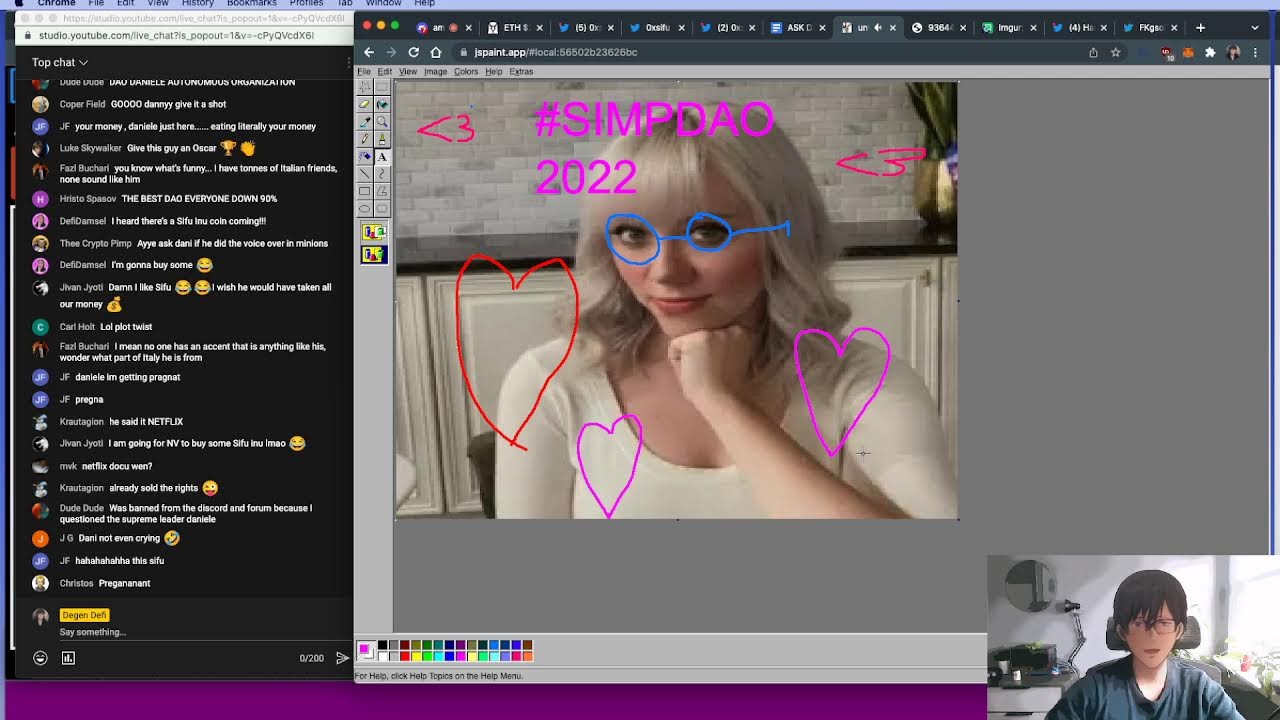
Task: Expand the tab search chevron
Action: click(1255, 28)
